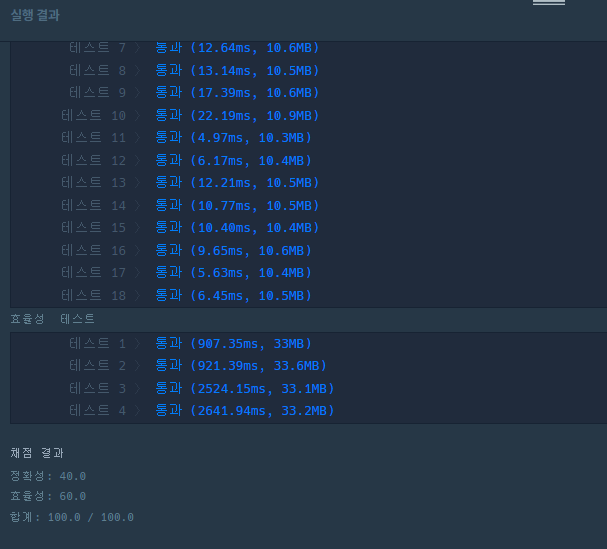607x549 pixels.
Task: Click chevron next to 테스트 12
Action: tap(137, 160)
